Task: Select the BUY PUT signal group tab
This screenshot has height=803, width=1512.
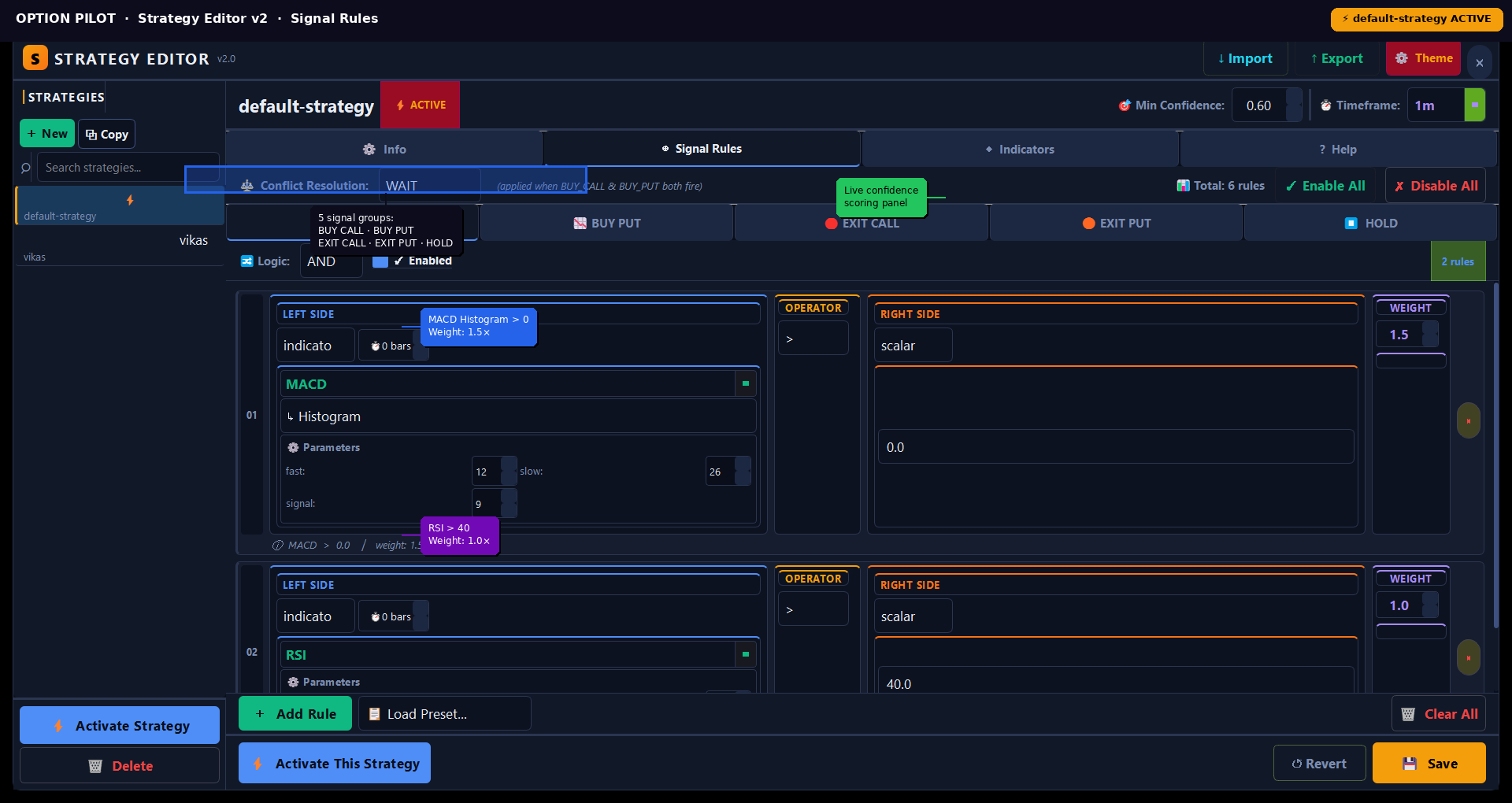Action: click(x=607, y=224)
